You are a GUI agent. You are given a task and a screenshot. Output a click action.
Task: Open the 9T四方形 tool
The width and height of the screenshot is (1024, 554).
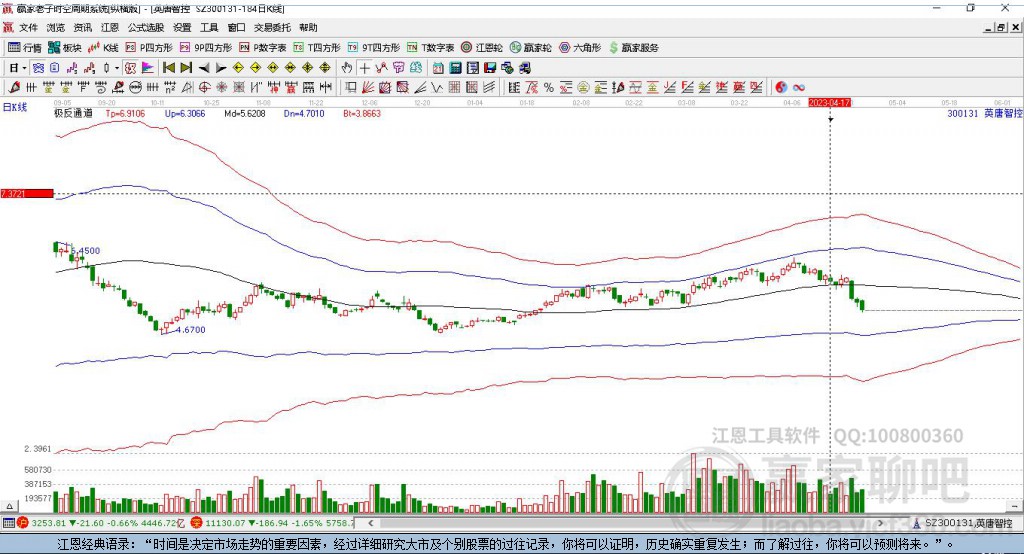(374, 48)
